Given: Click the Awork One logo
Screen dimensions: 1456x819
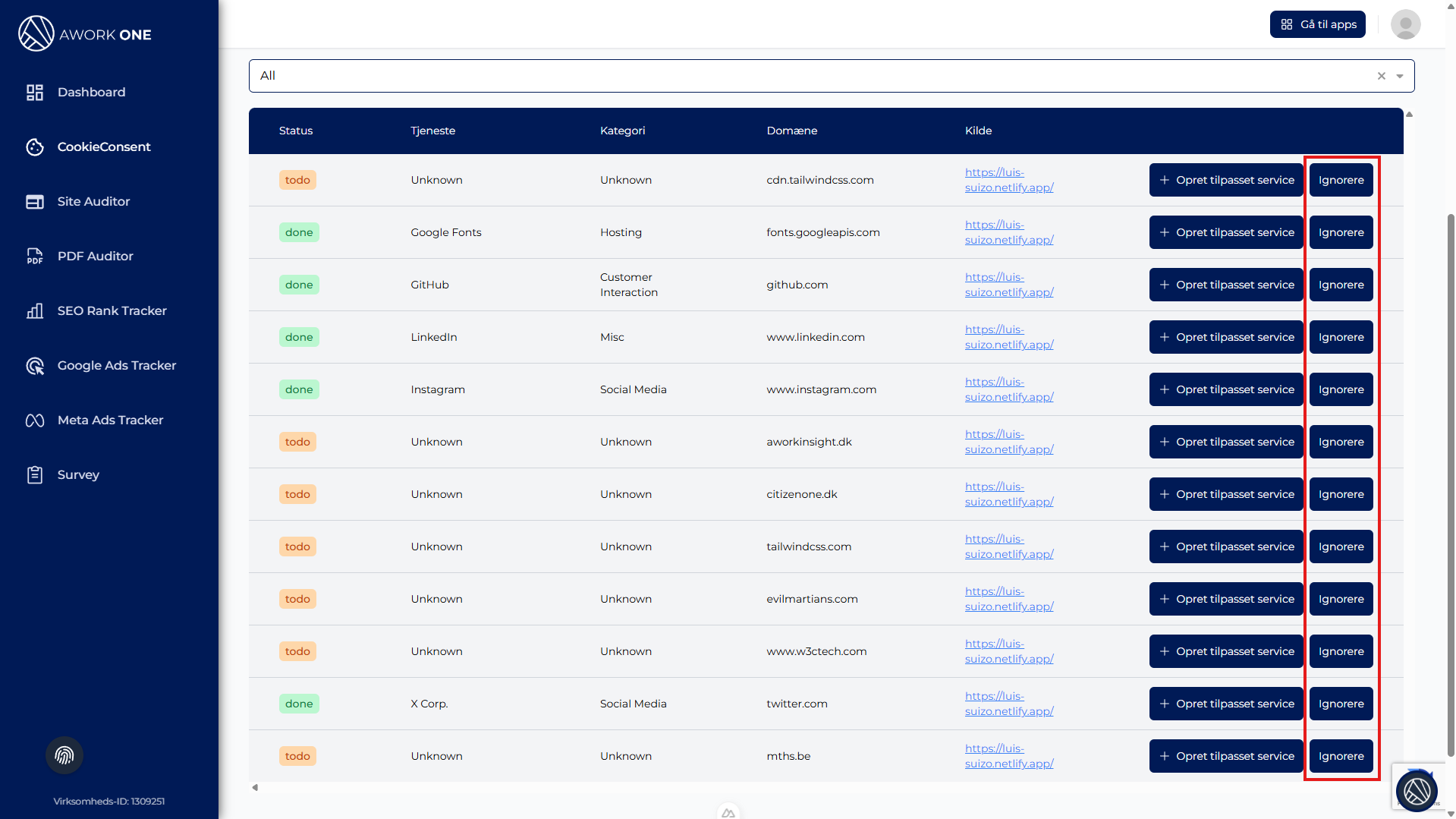Looking at the screenshot, I should tap(85, 34).
